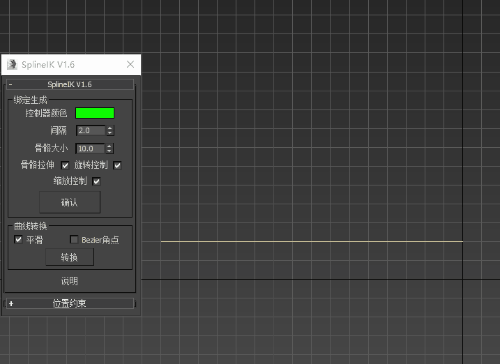Open the green 控制器颜色 color swatch

tap(95, 113)
